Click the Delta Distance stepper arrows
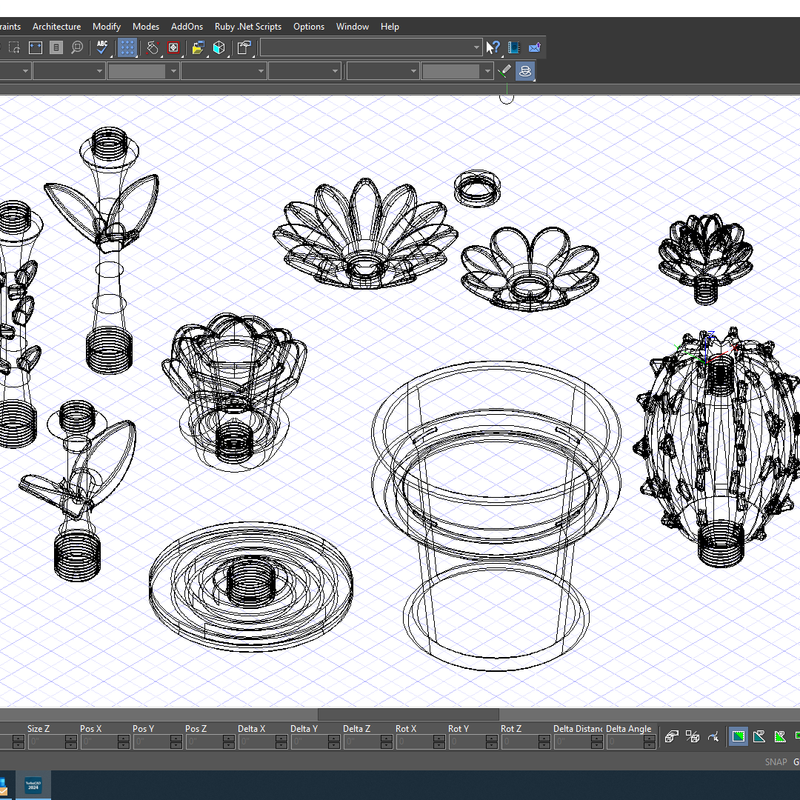This screenshot has height=800, width=800. [596, 741]
